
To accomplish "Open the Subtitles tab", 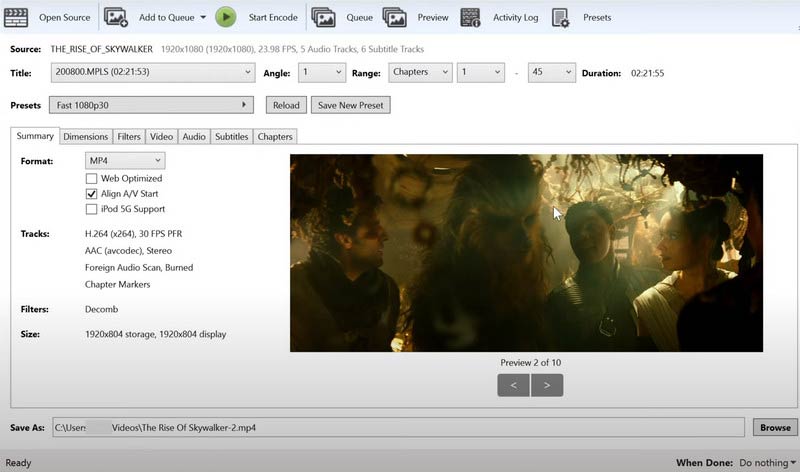I will (232, 137).
